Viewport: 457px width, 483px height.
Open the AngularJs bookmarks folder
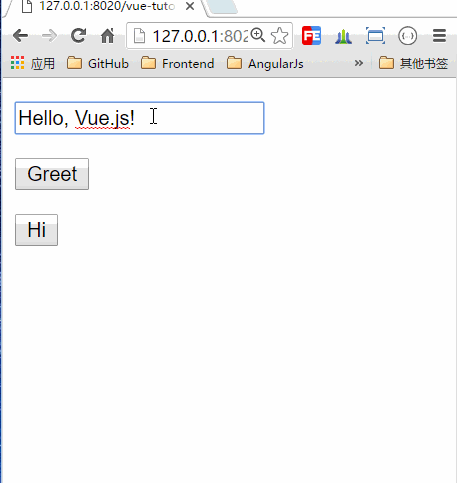pos(265,63)
